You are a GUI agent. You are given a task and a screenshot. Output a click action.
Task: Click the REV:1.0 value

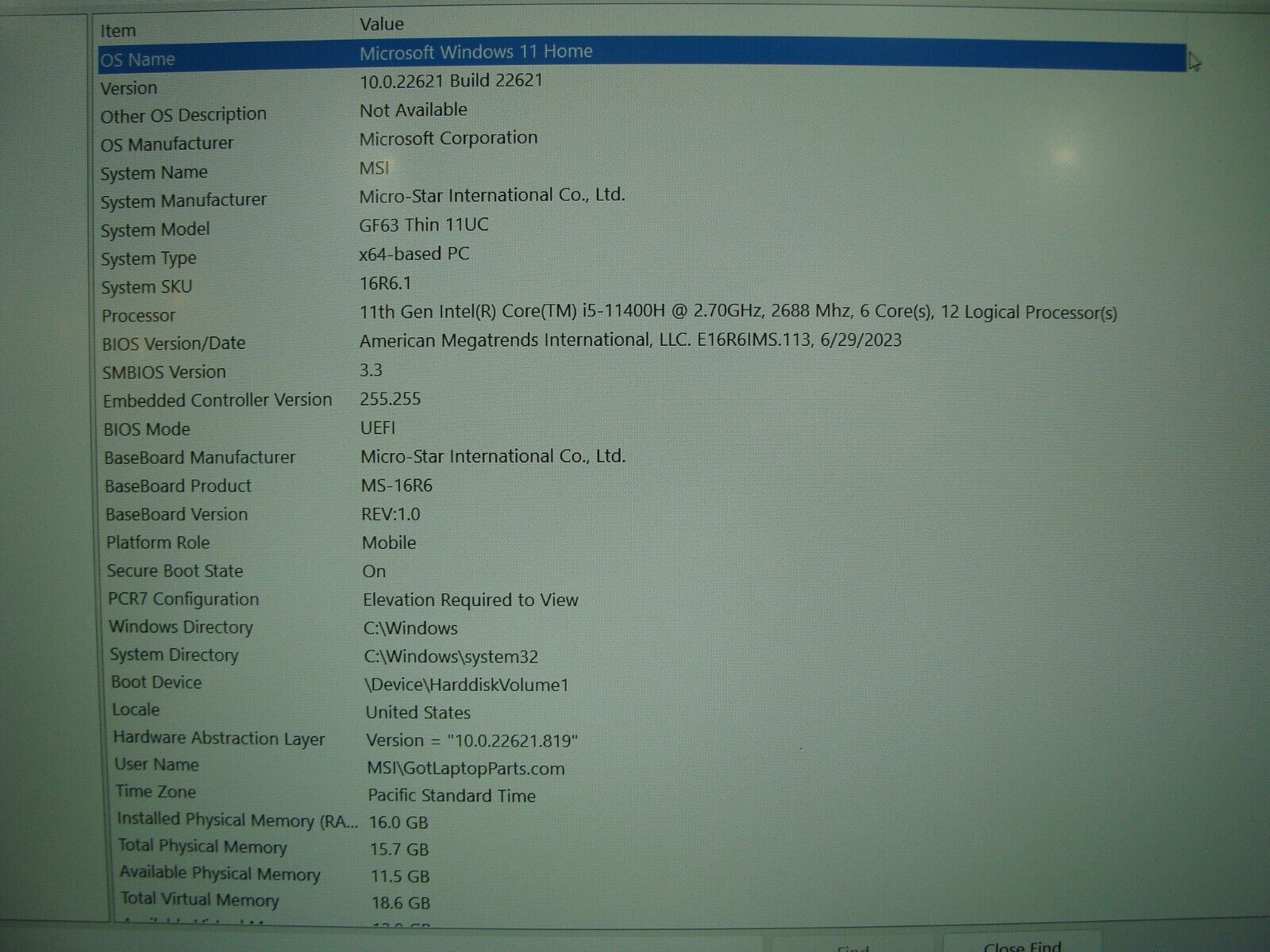coord(391,514)
